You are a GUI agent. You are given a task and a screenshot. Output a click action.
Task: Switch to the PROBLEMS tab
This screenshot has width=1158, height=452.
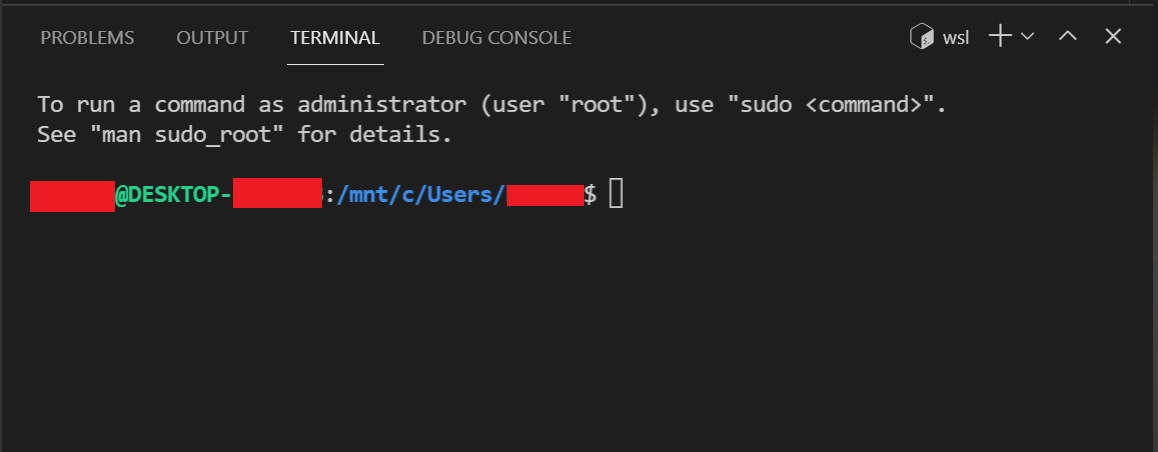[87, 38]
